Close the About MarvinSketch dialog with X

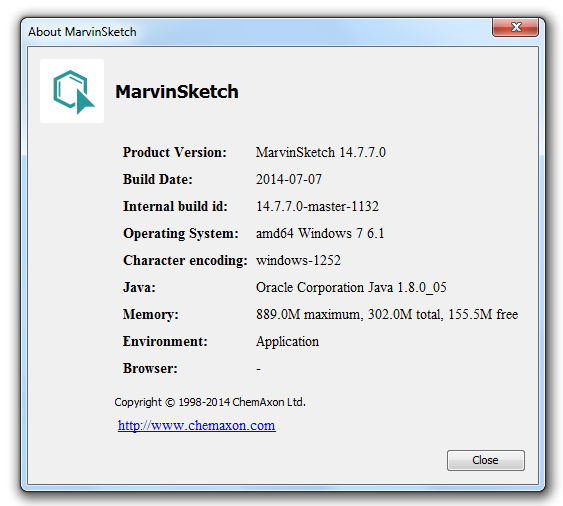coord(515,27)
